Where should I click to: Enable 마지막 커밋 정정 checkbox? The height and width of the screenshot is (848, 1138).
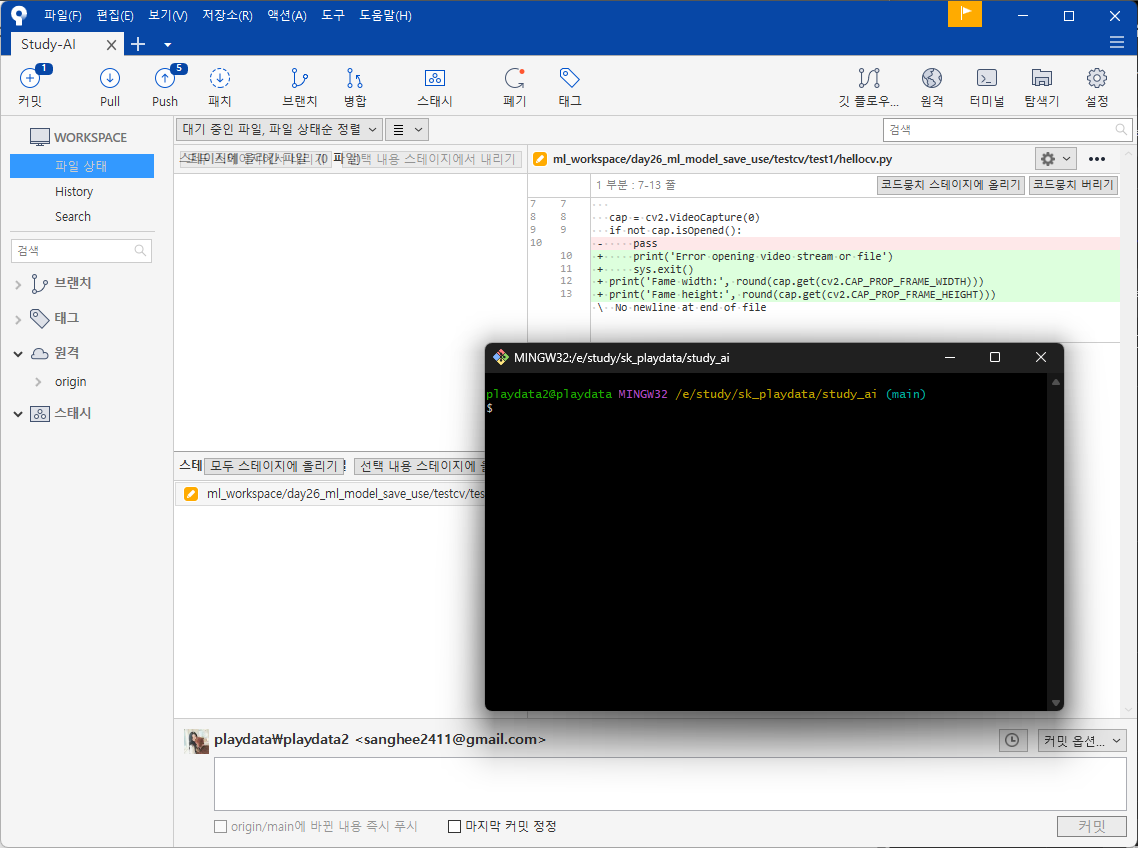[x=454, y=826]
